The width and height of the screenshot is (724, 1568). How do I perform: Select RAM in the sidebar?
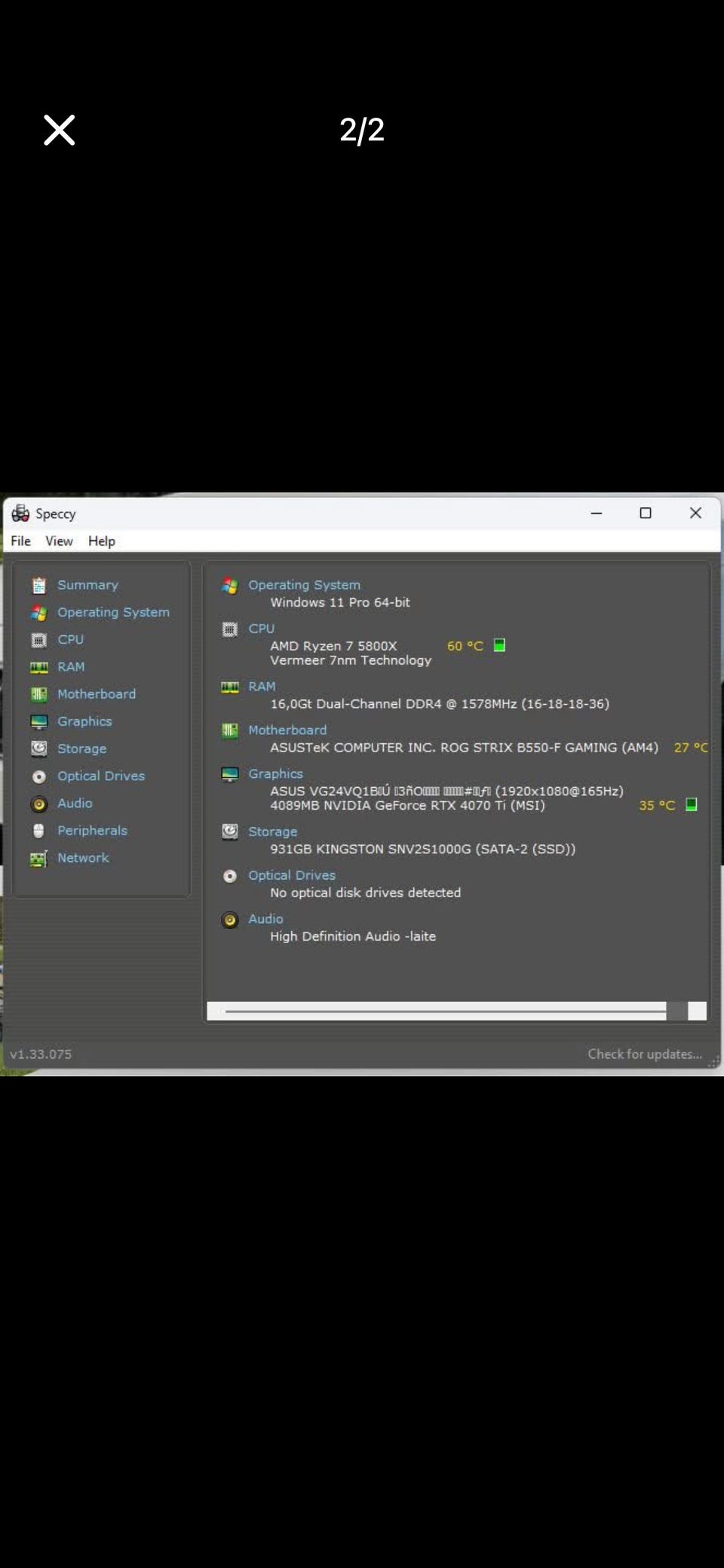pos(71,666)
